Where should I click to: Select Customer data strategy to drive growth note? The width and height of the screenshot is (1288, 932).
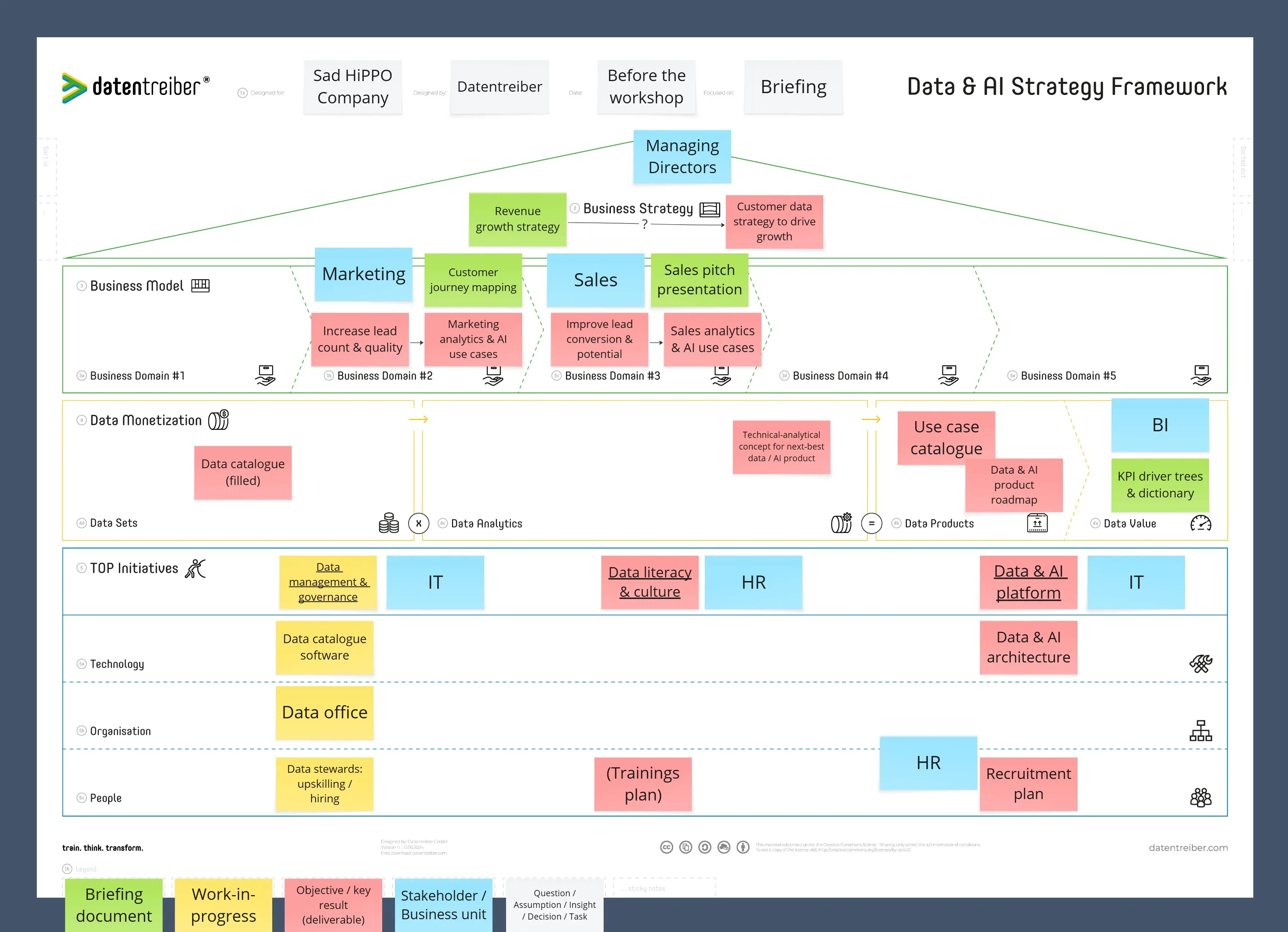[x=774, y=222]
